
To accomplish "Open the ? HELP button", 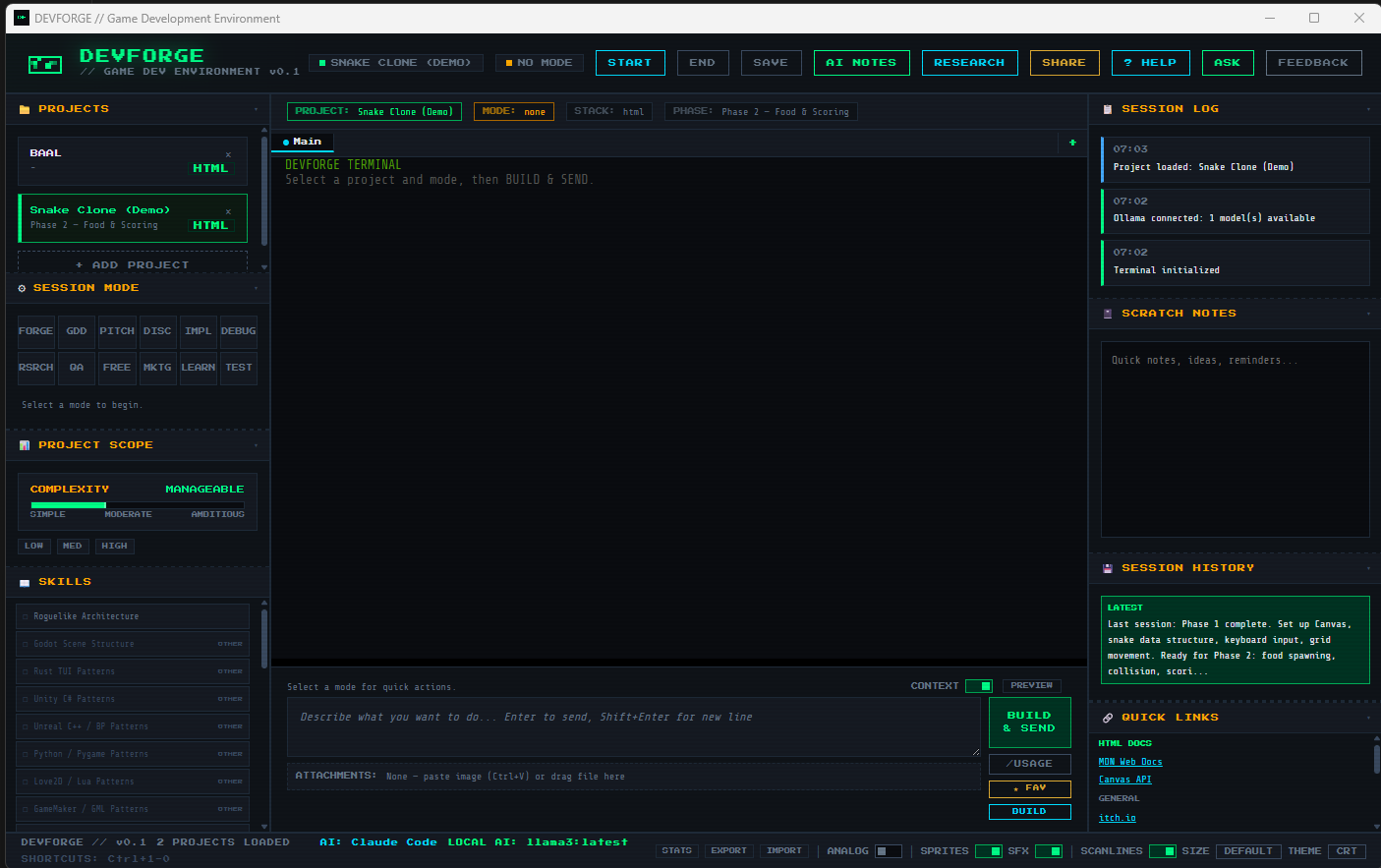I will point(1151,63).
